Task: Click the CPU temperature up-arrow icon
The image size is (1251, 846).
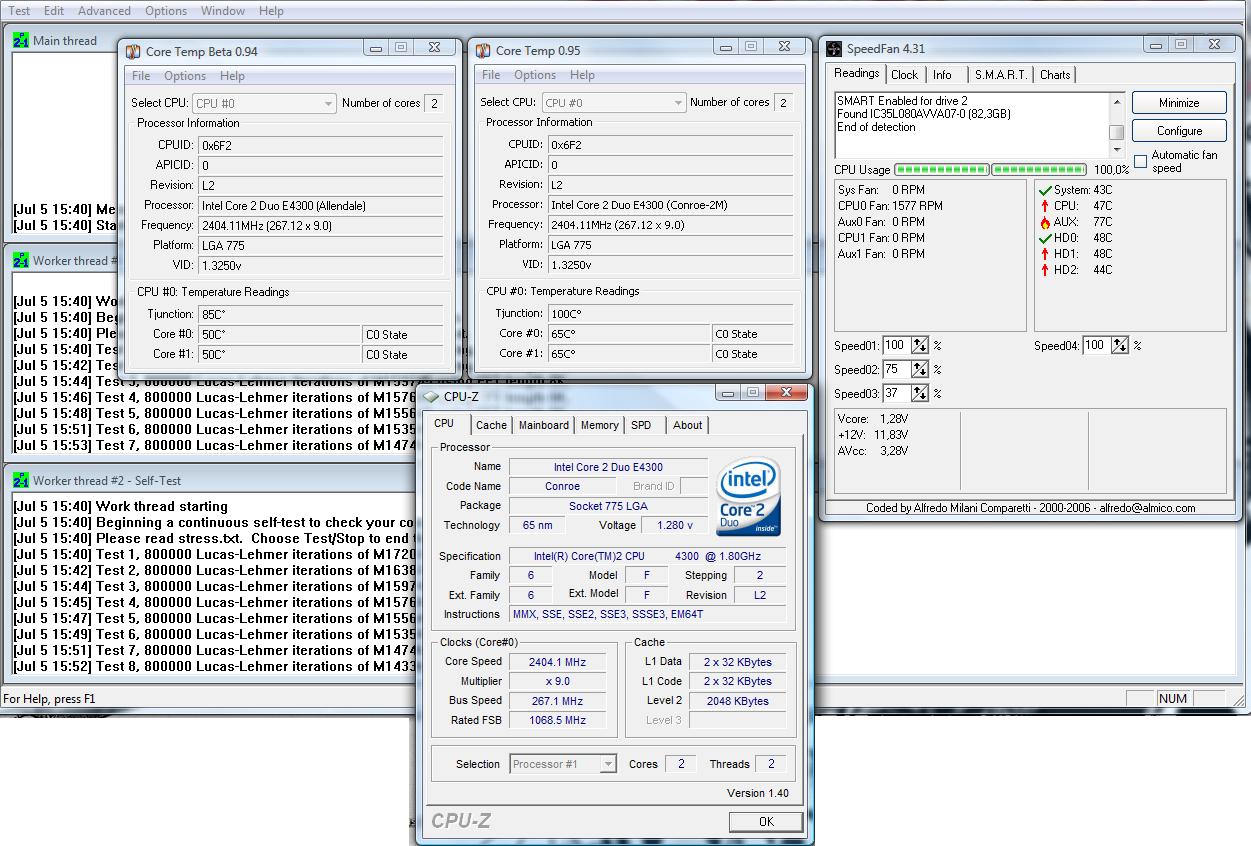Action: 1045,206
